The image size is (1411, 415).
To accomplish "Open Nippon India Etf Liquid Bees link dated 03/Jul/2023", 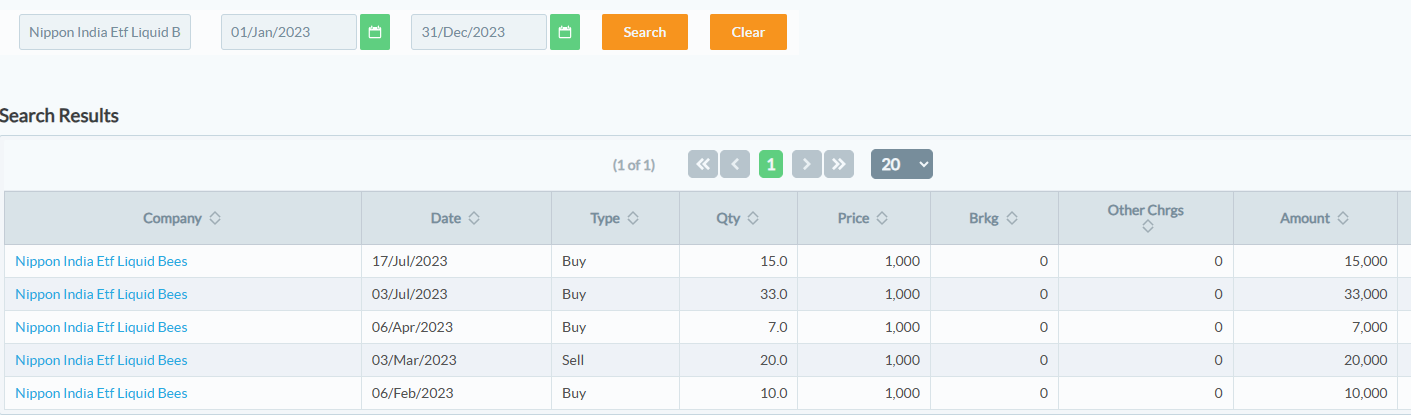I will tap(101, 294).
